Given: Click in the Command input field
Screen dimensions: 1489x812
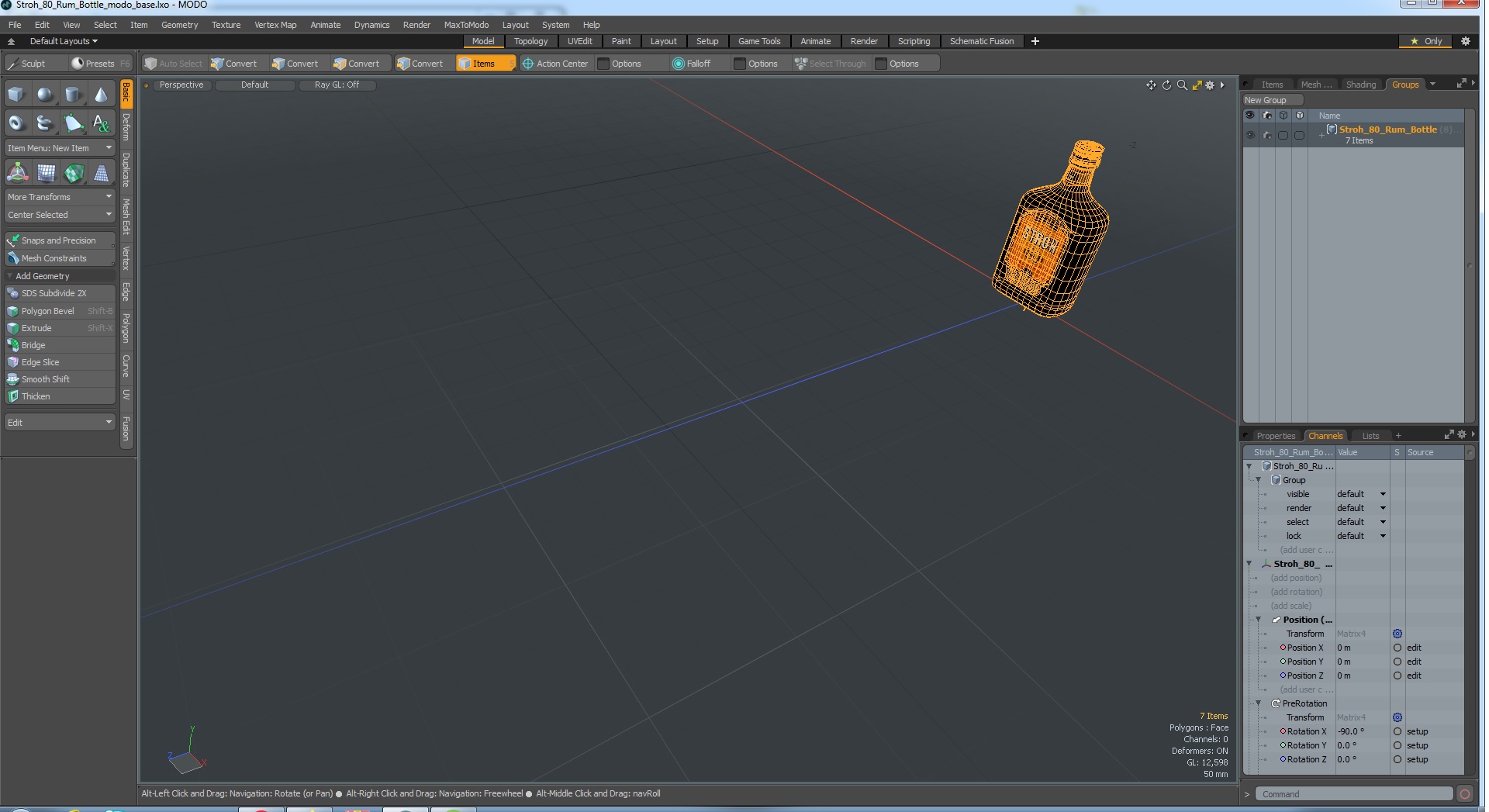Looking at the screenshot, I should point(1353,794).
